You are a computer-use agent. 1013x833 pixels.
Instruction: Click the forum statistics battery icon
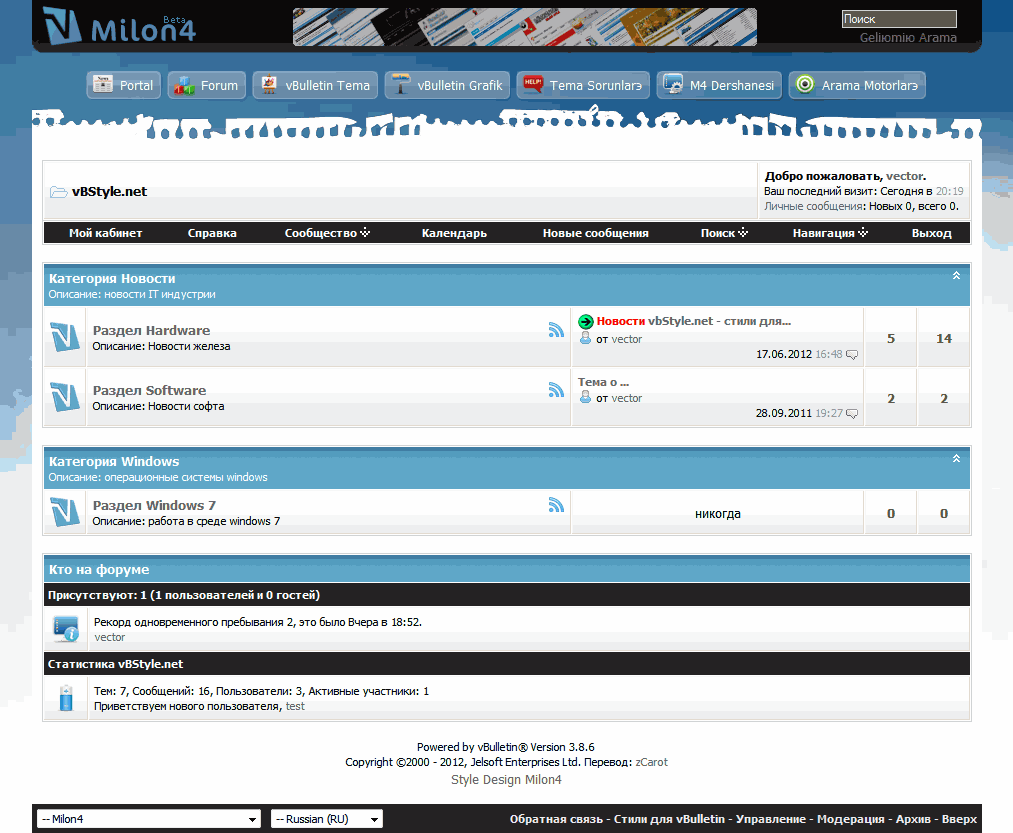[x=66, y=698]
